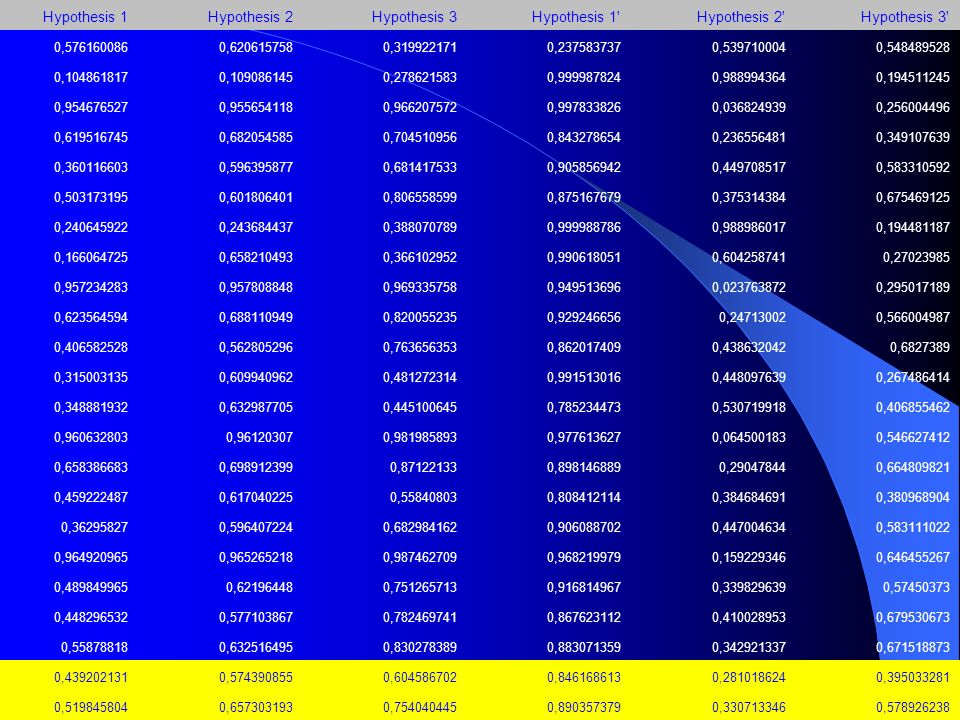Select the cell 0,459222487
This screenshot has width=960, height=720.
91,497
